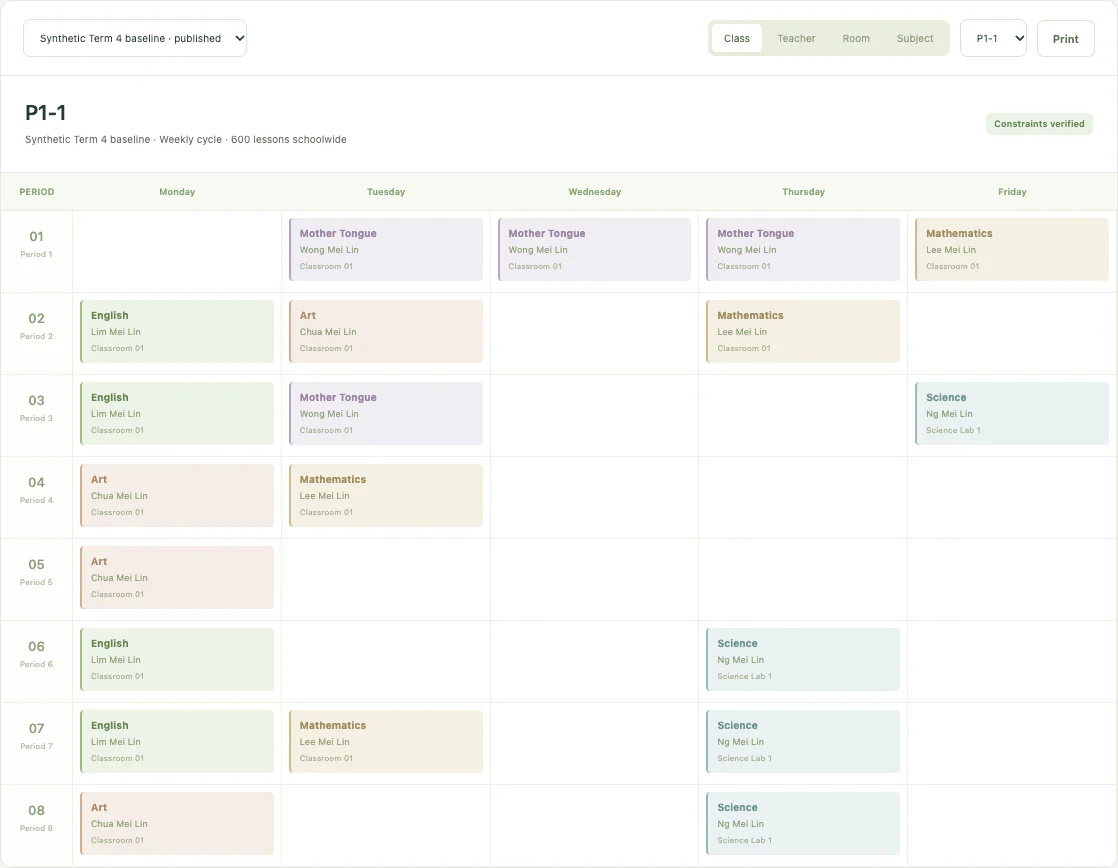Click the P1-1 page heading
The image size is (1118, 868).
point(46,113)
